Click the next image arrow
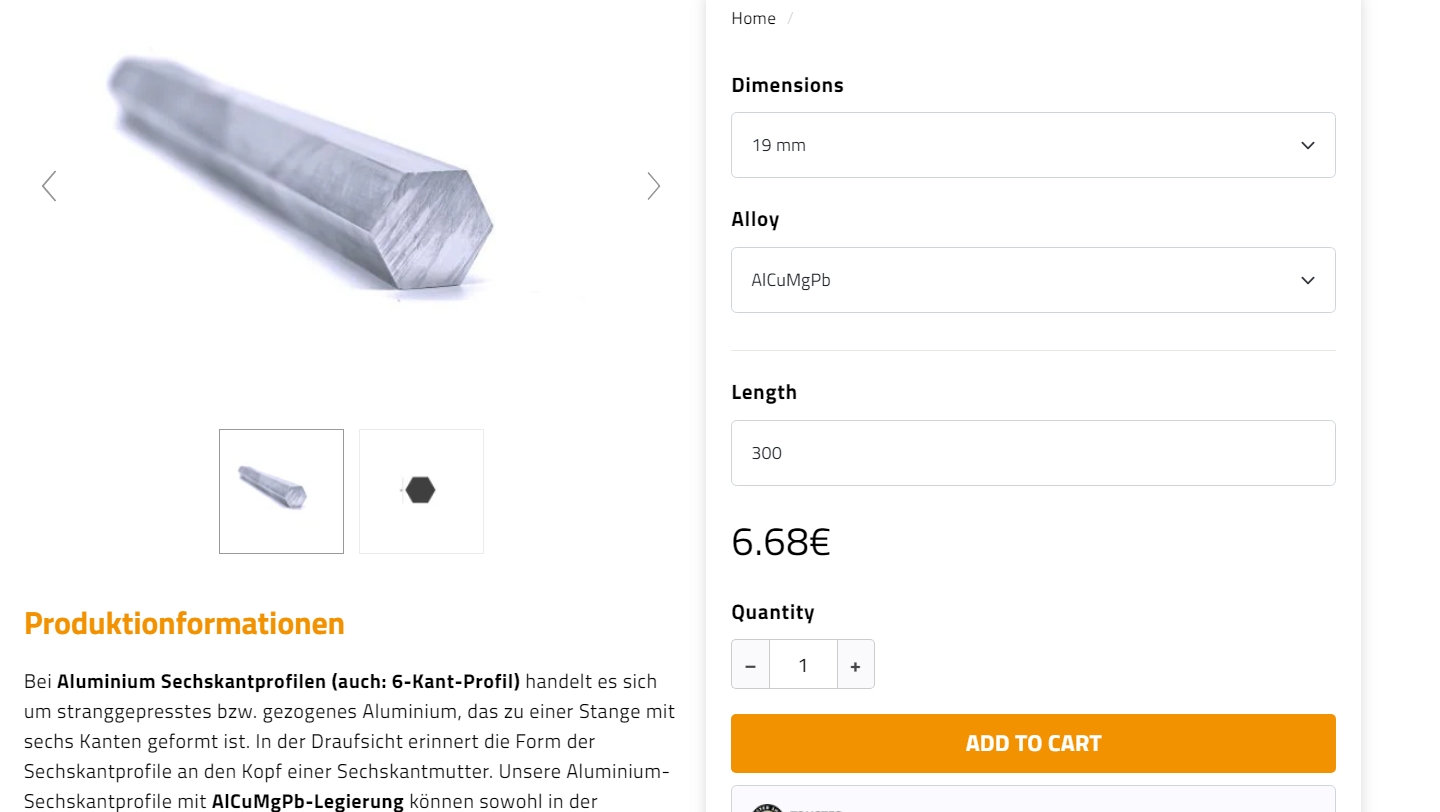 tap(653, 186)
